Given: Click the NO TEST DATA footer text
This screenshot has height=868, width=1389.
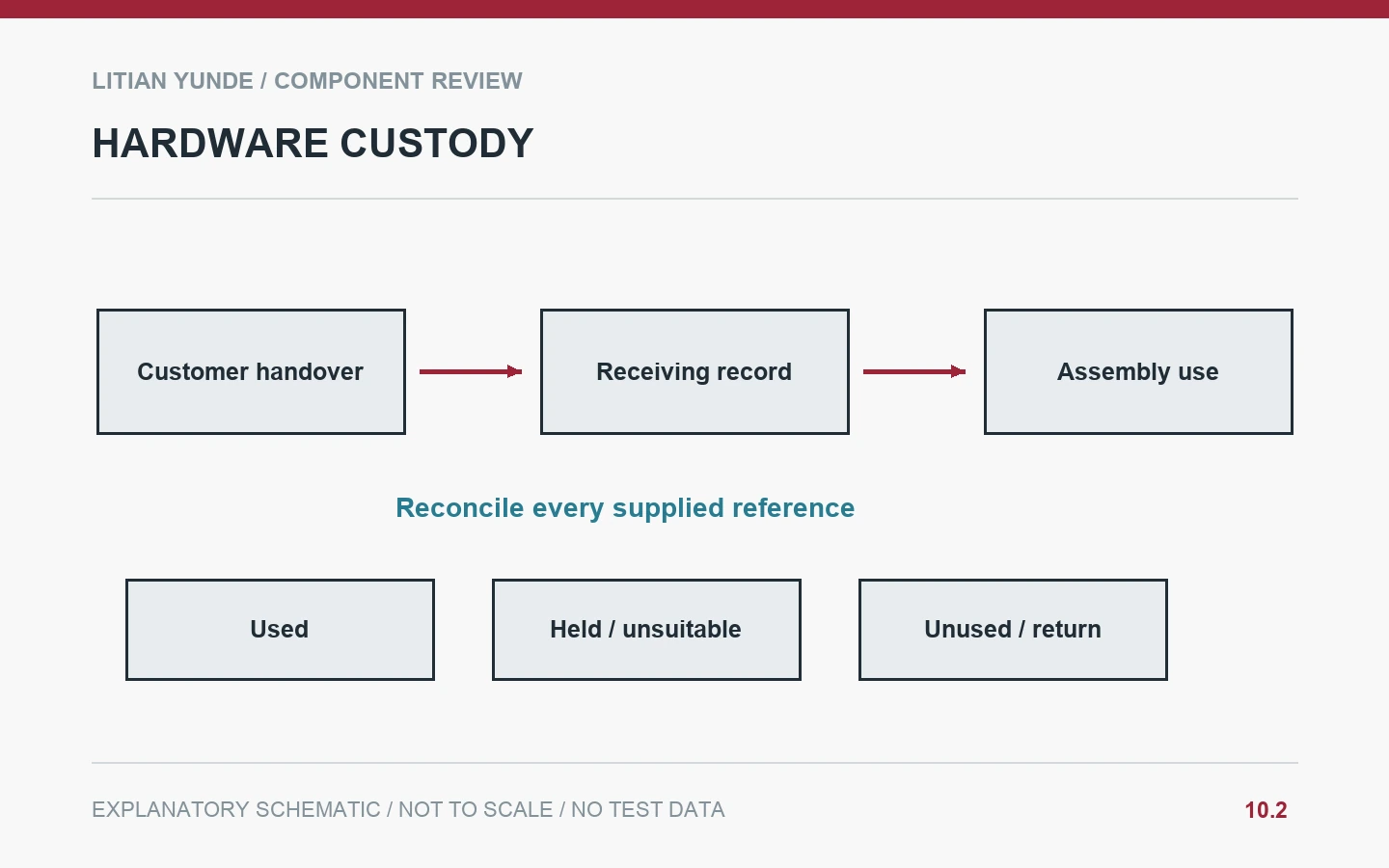Looking at the screenshot, I should [x=648, y=810].
